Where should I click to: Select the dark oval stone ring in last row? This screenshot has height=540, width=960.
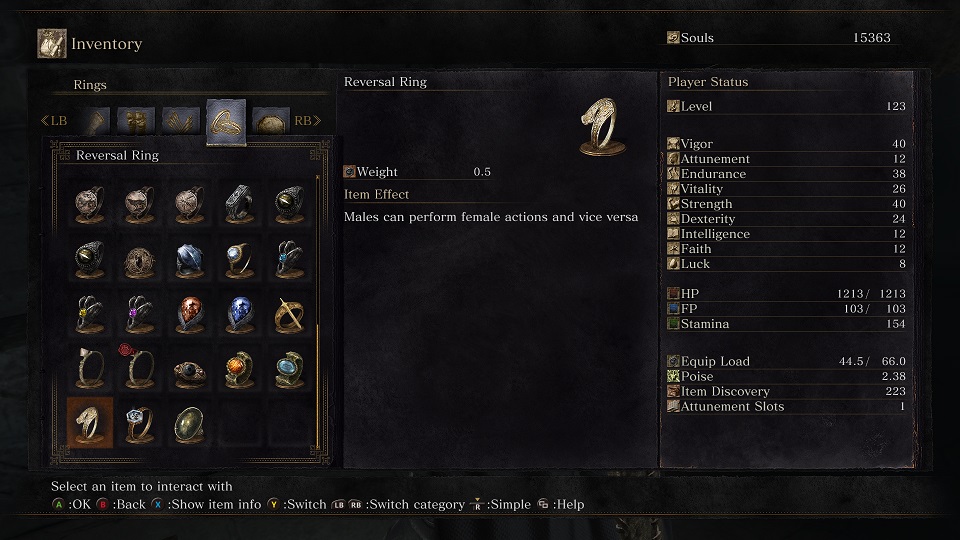coord(190,424)
